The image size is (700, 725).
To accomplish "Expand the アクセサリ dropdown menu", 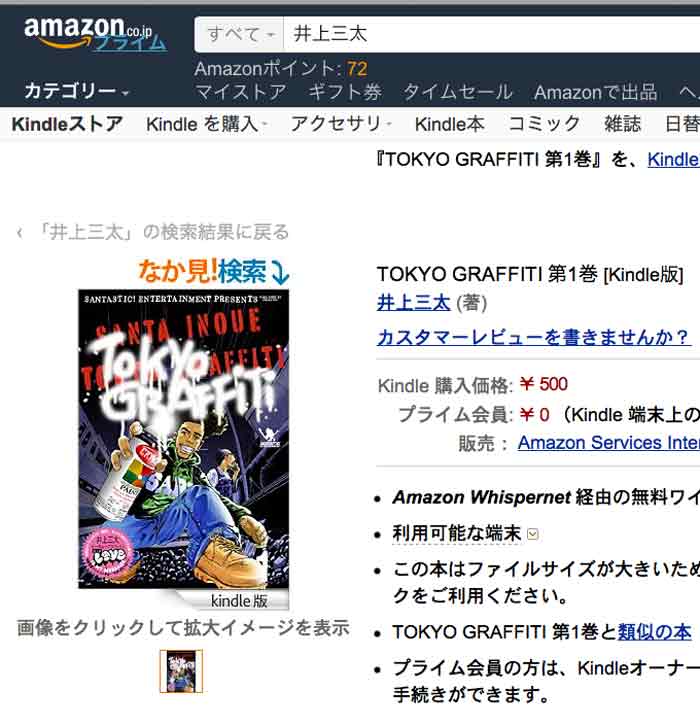I will (341, 124).
